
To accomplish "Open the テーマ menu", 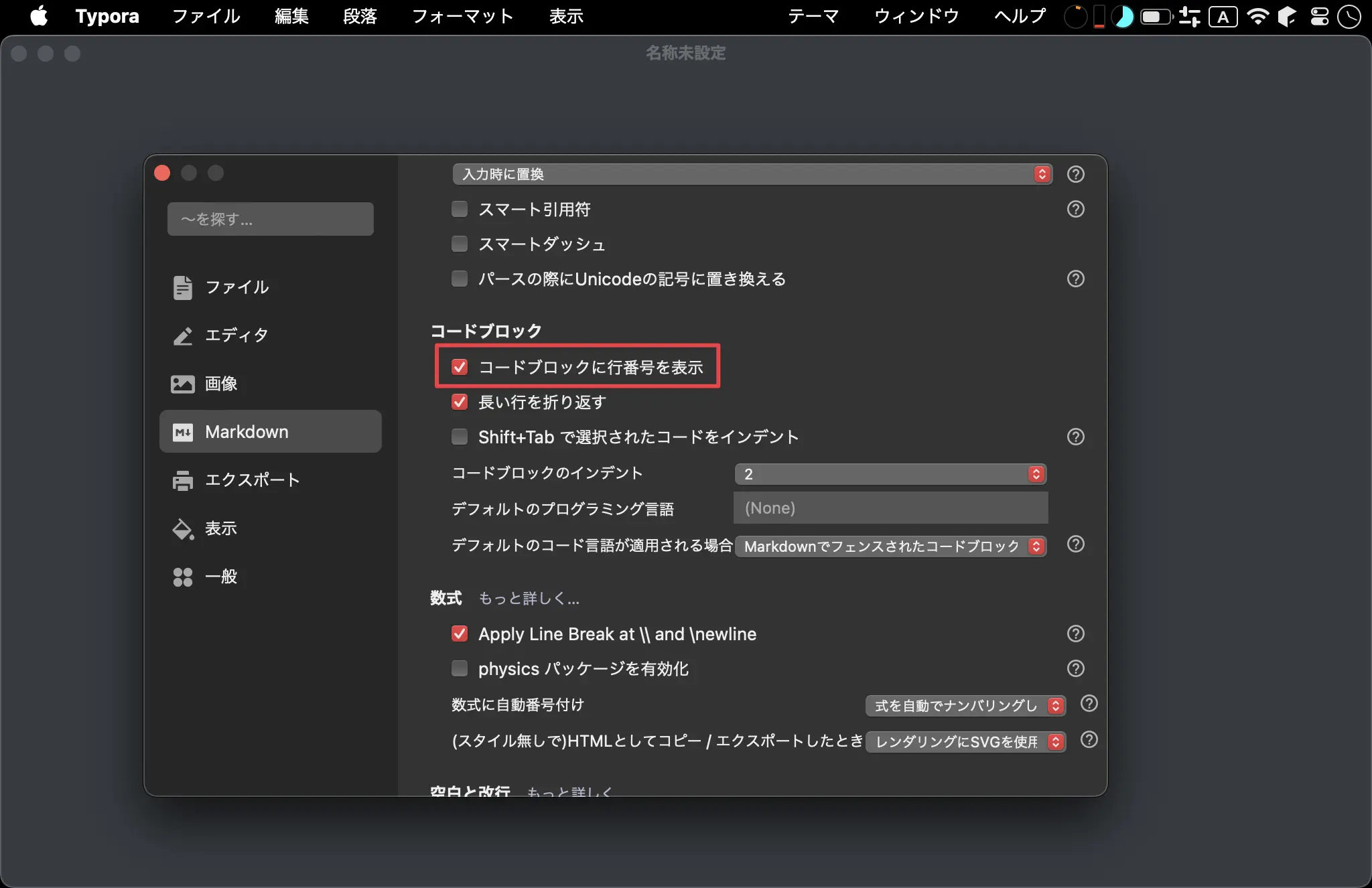I will point(813,16).
